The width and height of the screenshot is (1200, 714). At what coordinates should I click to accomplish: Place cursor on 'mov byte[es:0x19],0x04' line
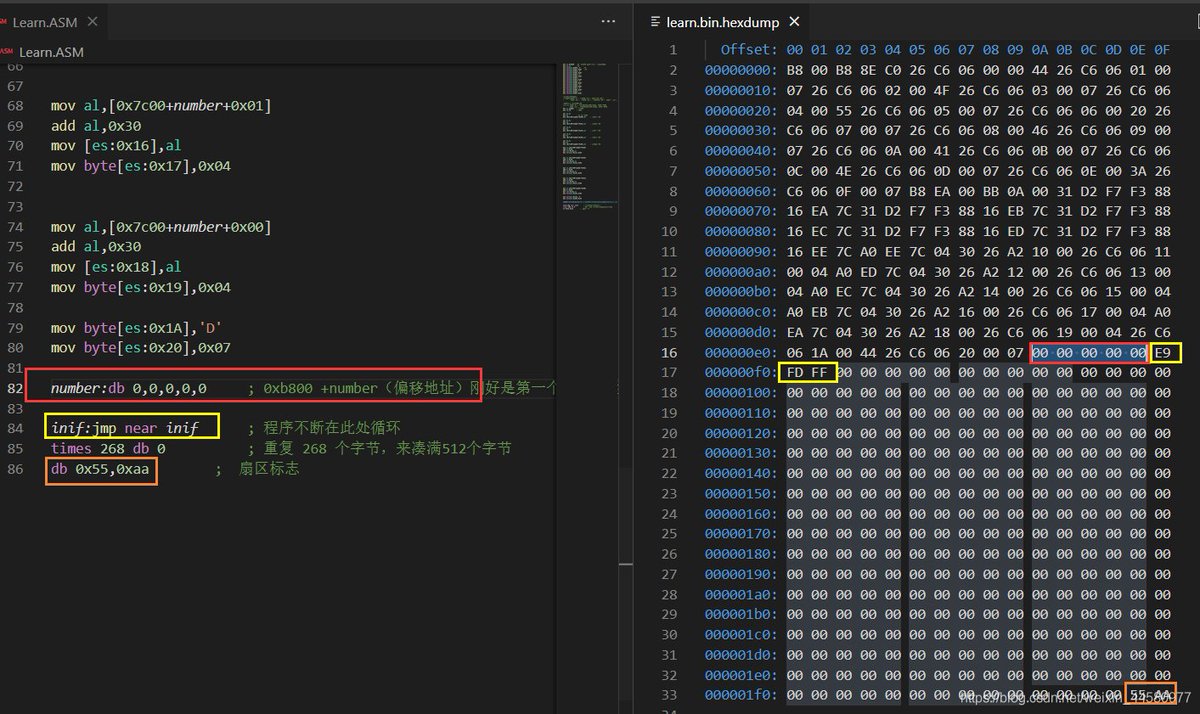(x=141, y=287)
